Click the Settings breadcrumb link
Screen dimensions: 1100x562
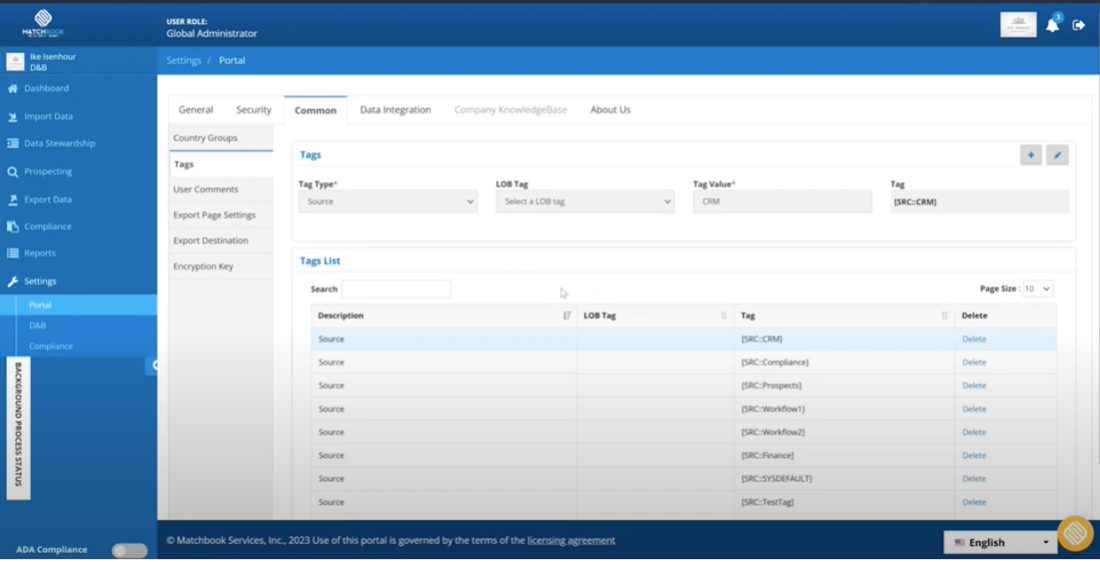point(184,60)
